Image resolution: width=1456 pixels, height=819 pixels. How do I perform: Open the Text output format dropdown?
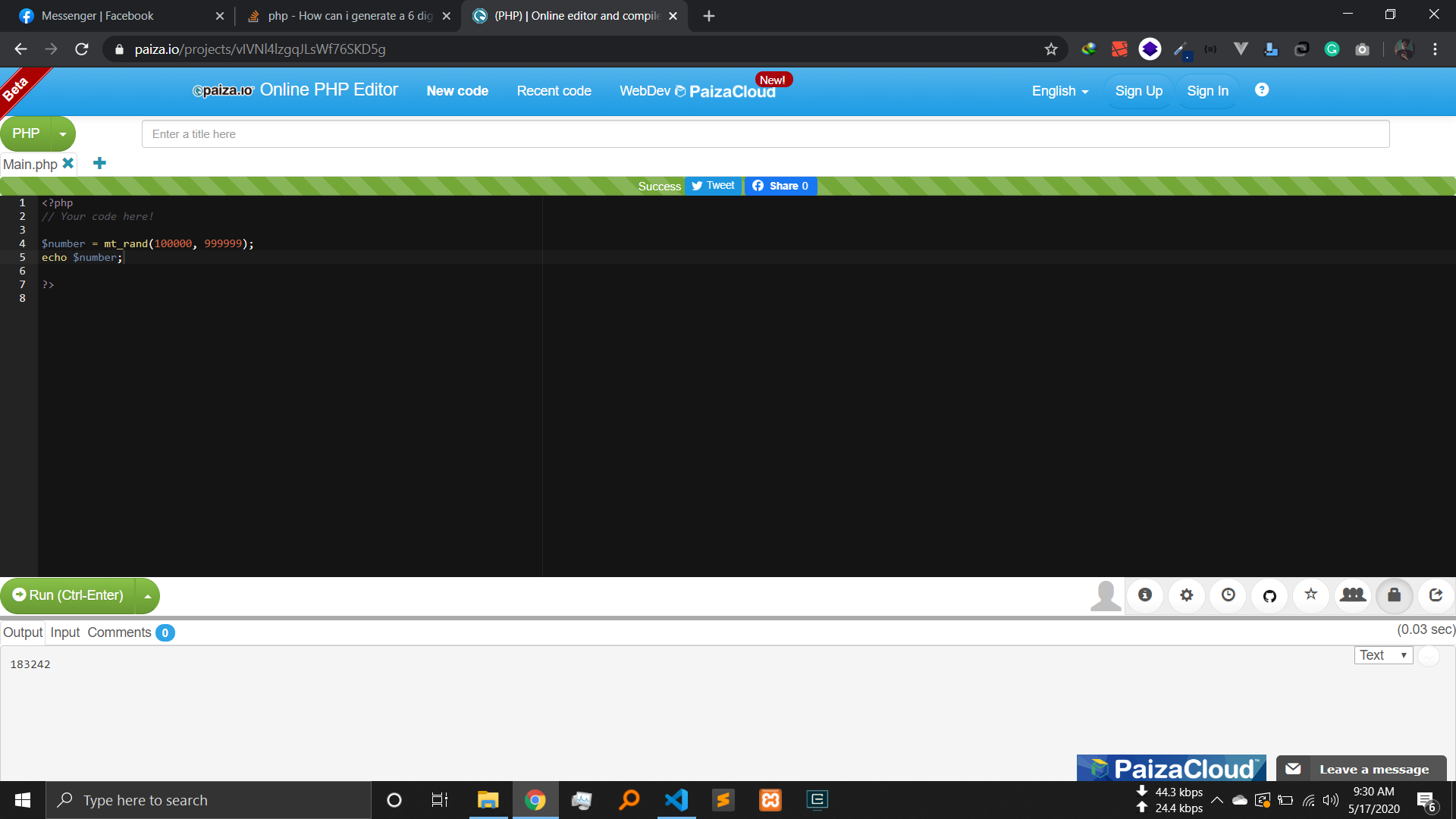1383,655
